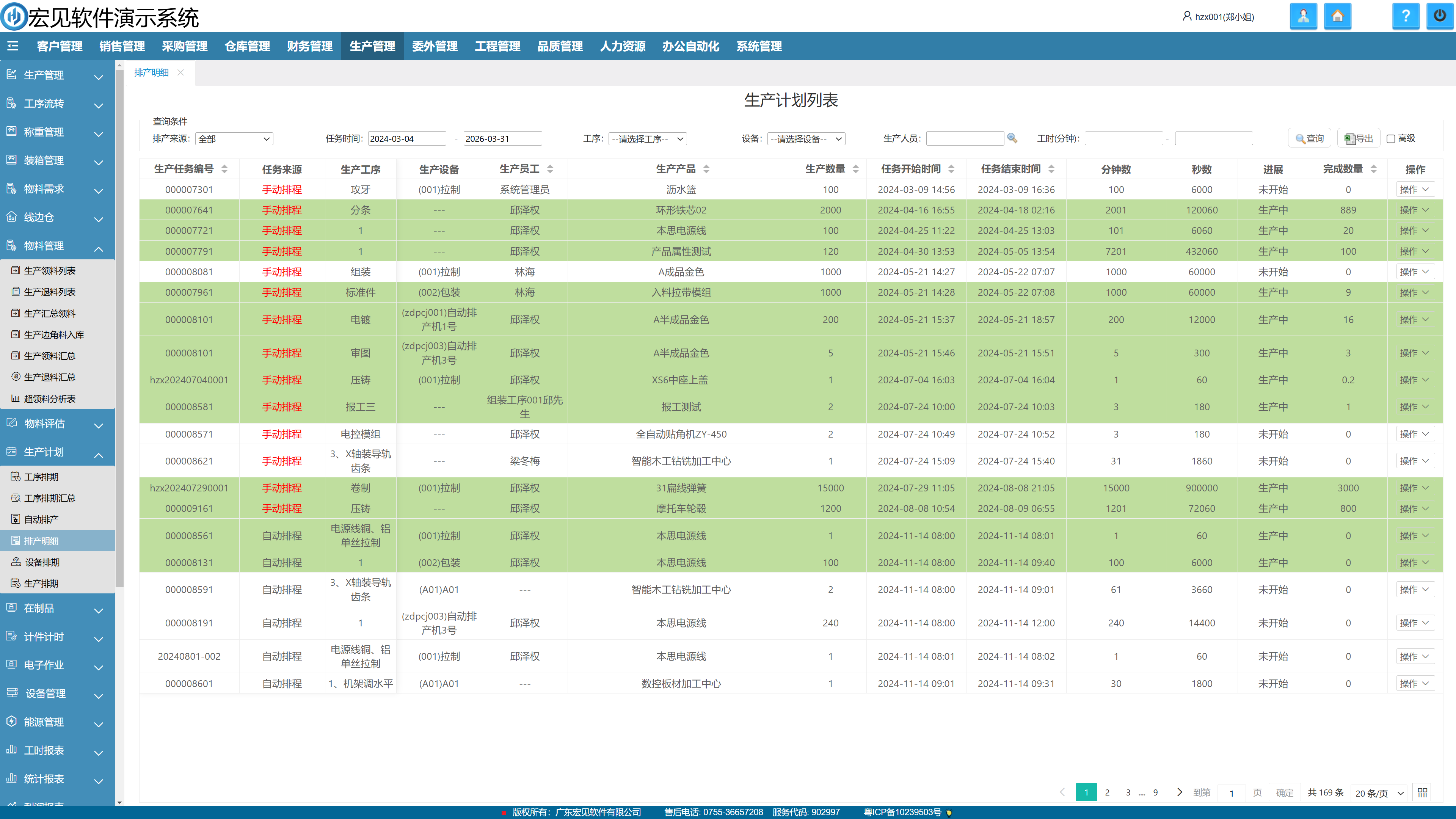Viewport: 1456px width, 819px height.
Task: Open the 排产来源 dropdown
Action: pos(234,139)
